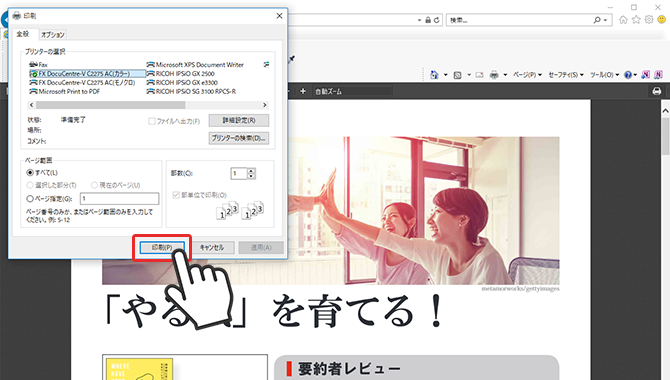Click the printer list horizontal scrollbar thumb
The image size is (670, 380).
(110, 105)
